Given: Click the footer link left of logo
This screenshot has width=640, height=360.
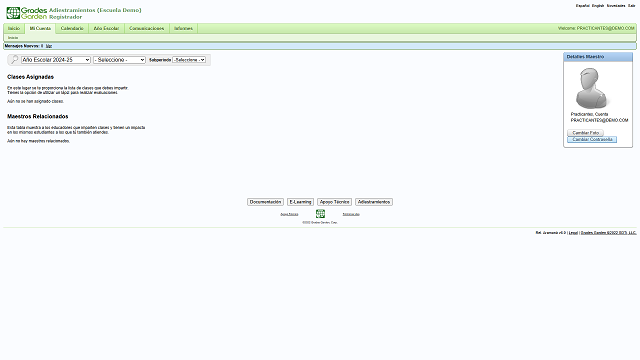Looking at the screenshot, I should (x=289, y=214).
